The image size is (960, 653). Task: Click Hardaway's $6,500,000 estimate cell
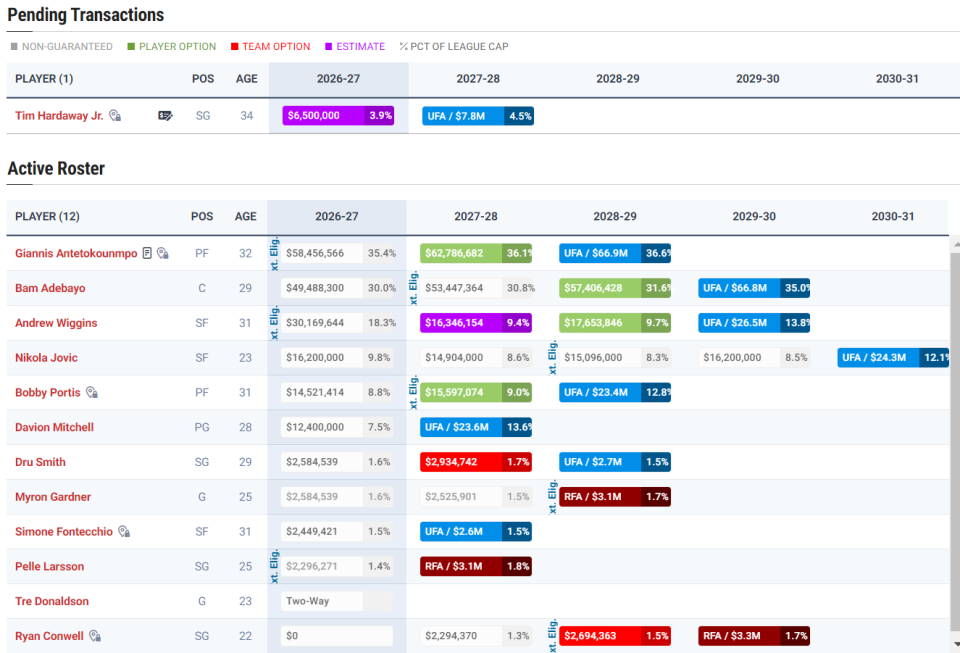pyautogui.click(x=338, y=116)
